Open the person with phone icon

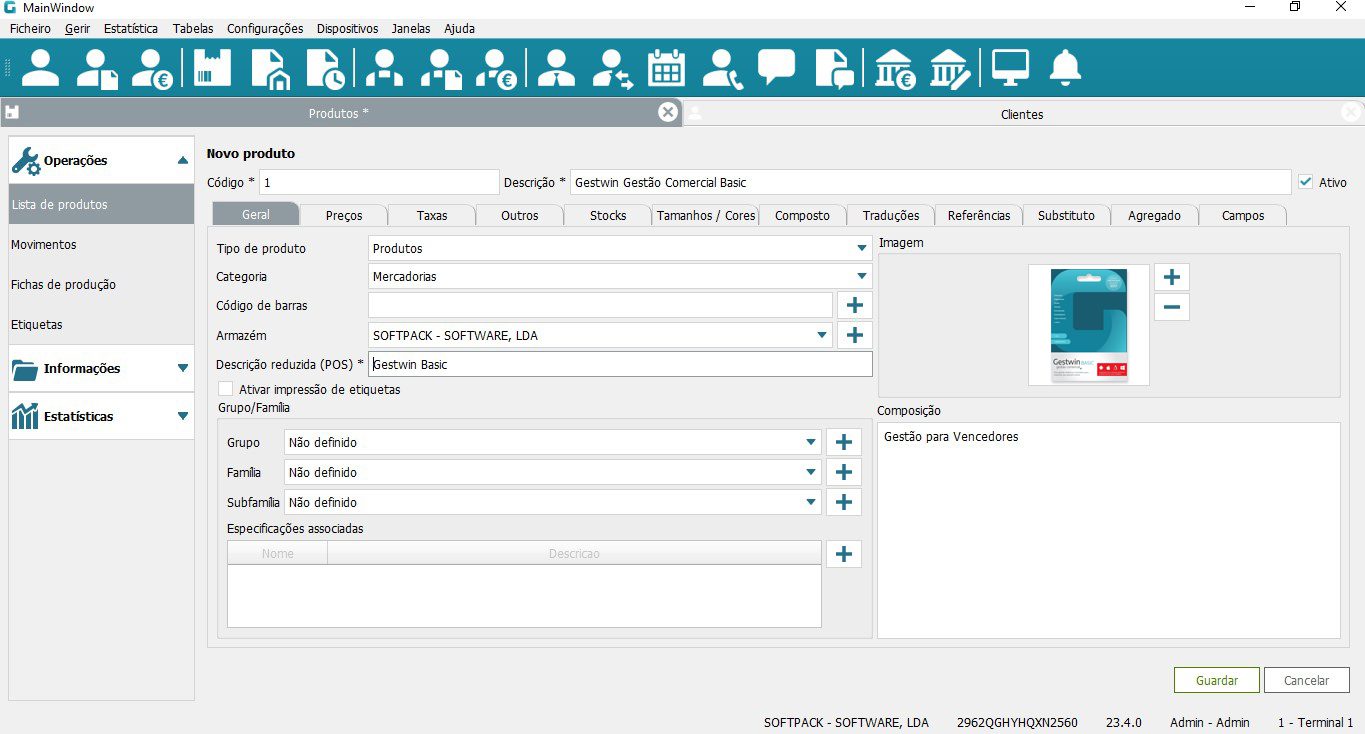pos(722,68)
